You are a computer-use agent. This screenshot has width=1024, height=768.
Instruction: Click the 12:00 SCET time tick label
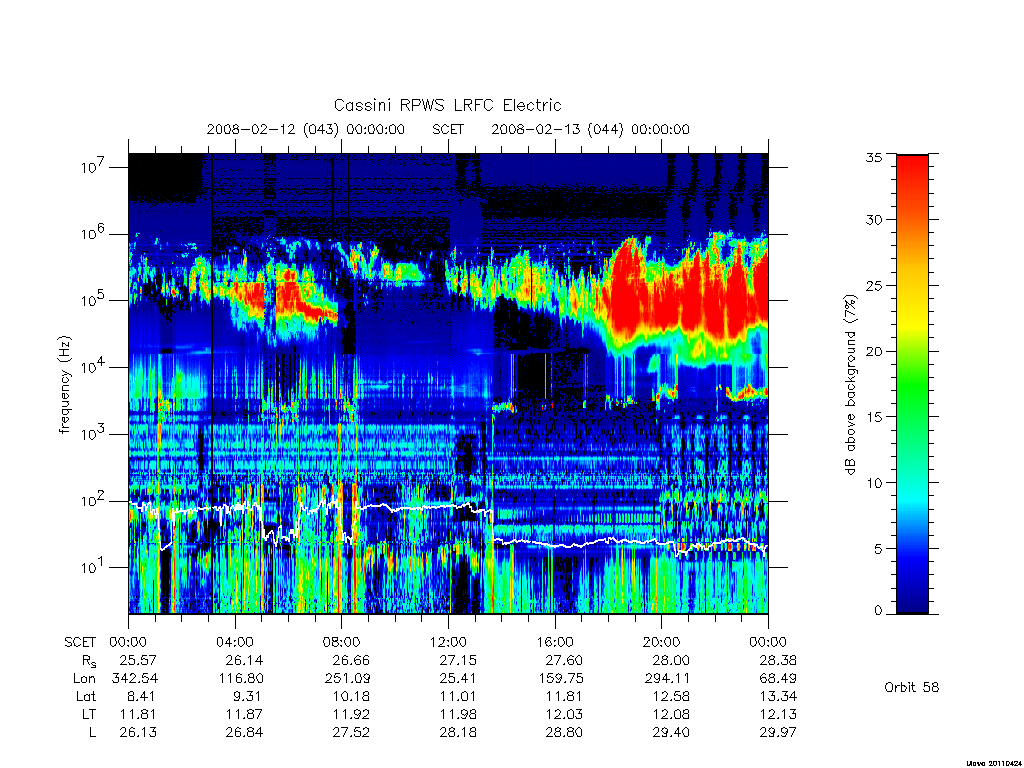point(448,642)
